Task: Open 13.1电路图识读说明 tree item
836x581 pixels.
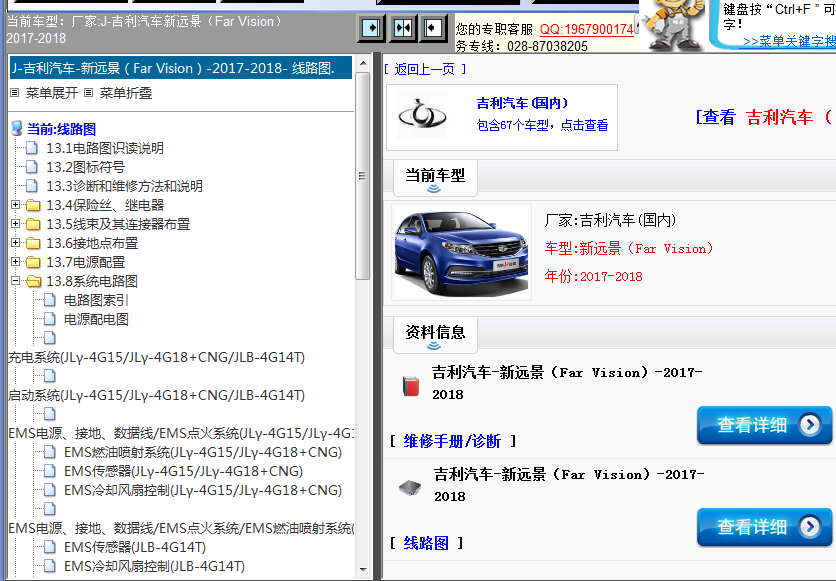Action: (x=105, y=148)
